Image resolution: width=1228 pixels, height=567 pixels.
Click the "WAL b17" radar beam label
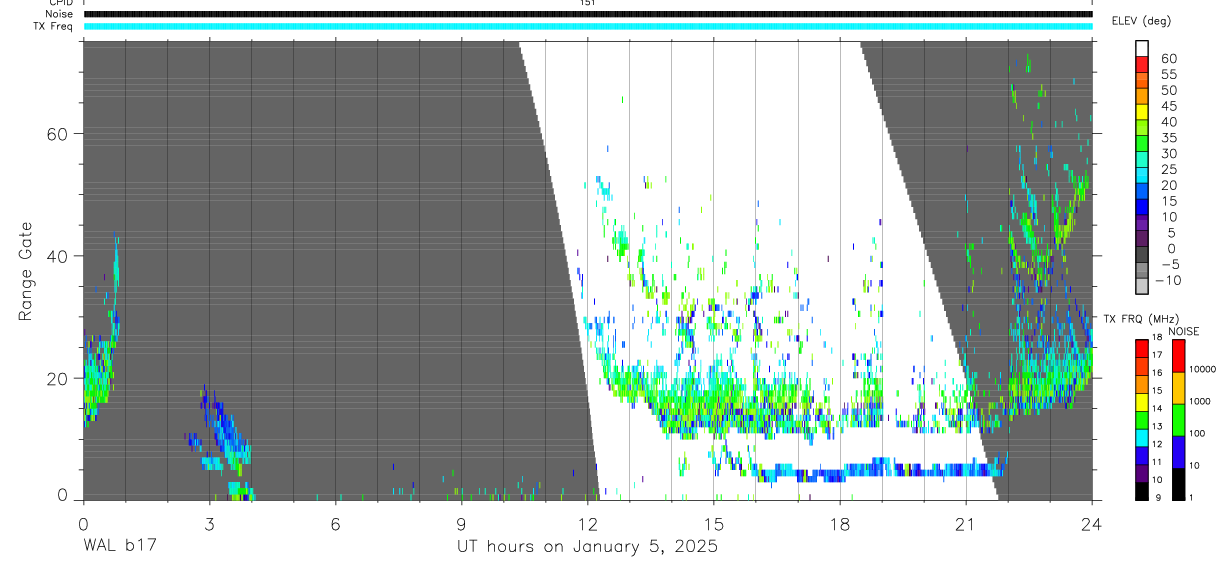click(x=119, y=546)
